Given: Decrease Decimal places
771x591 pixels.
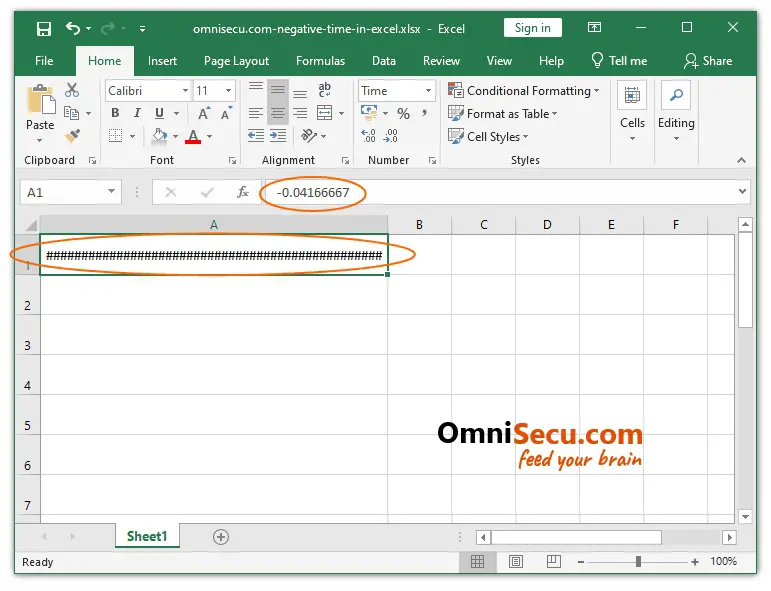Looking at the screenshot, I should 390,136.
